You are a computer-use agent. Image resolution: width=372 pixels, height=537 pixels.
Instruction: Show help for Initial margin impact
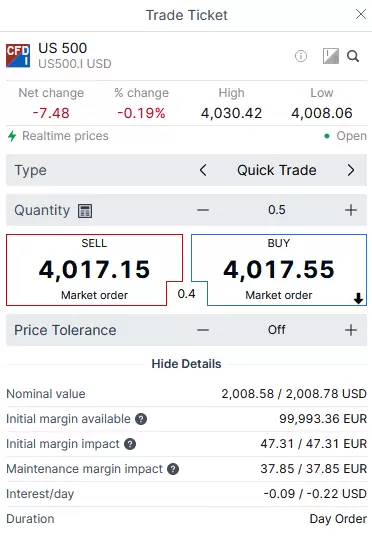coord(130,444)
